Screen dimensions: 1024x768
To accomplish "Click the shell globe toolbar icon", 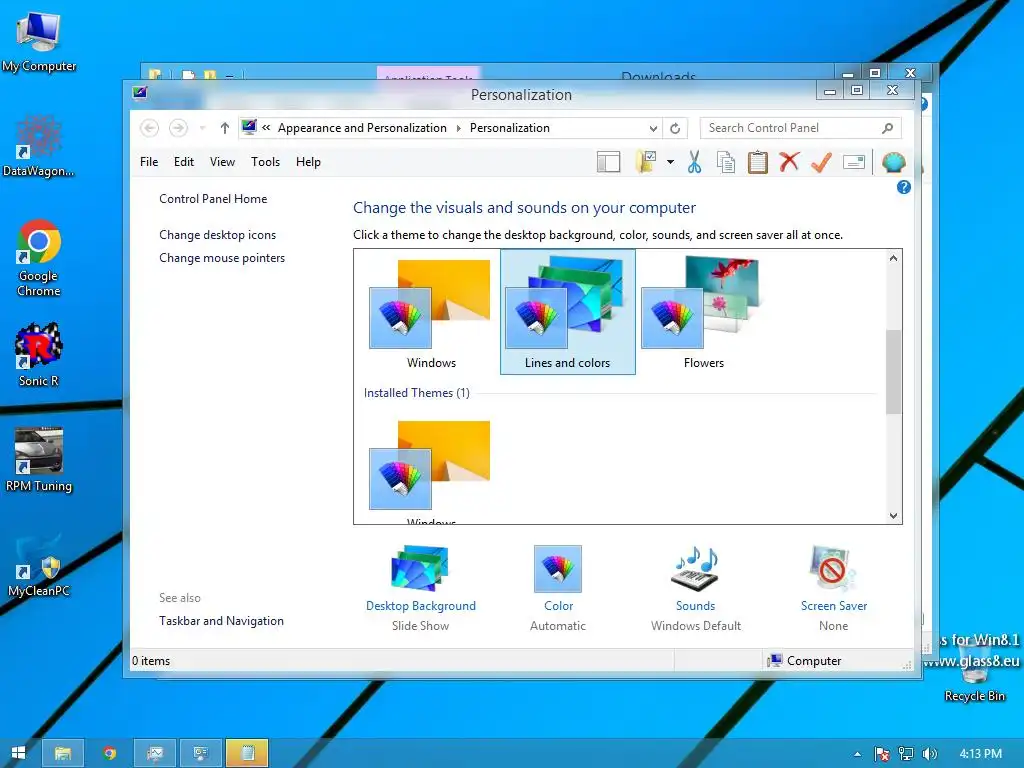I will [893, 161].
